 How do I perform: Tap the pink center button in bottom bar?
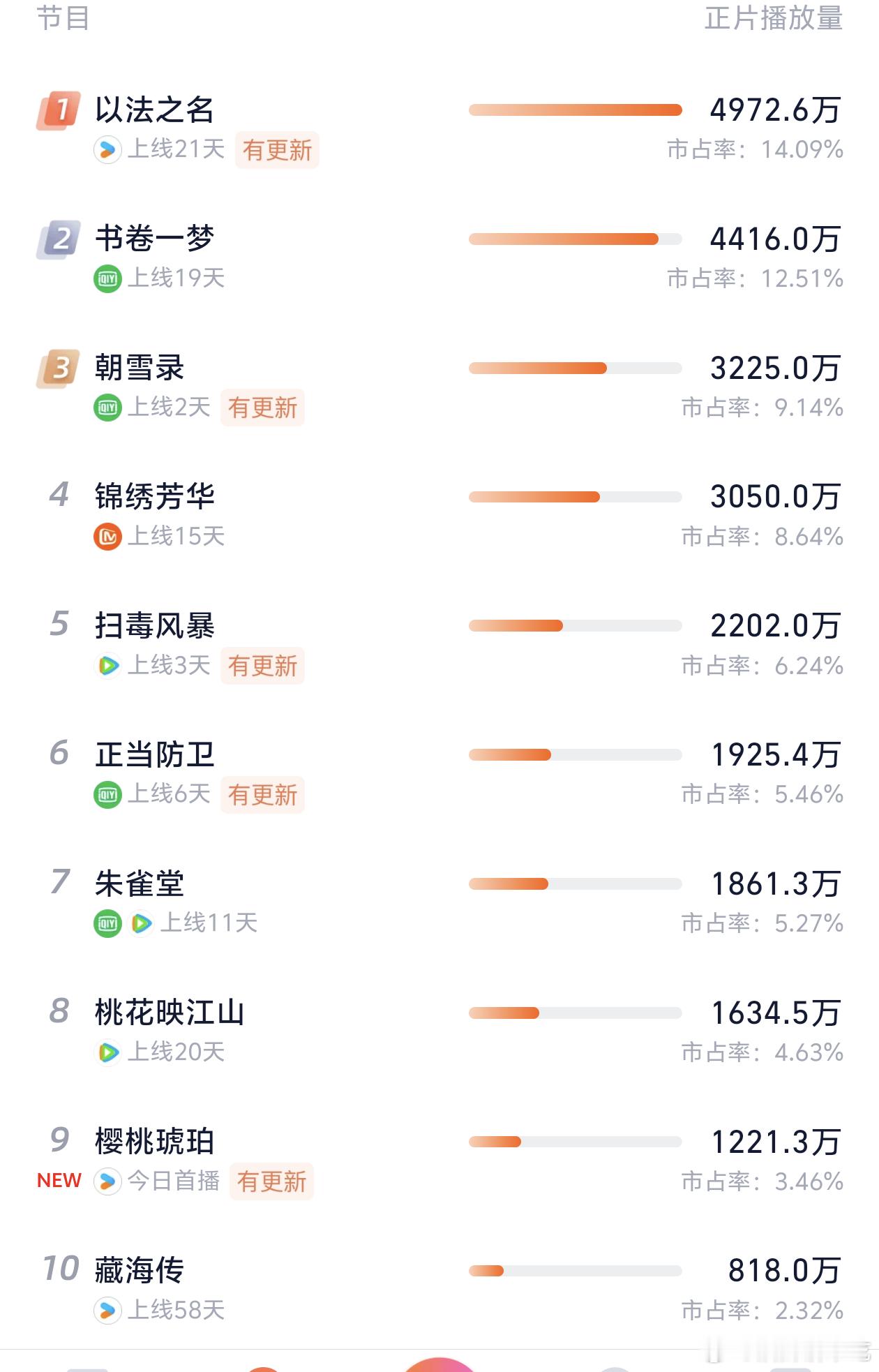(439, 1365)
